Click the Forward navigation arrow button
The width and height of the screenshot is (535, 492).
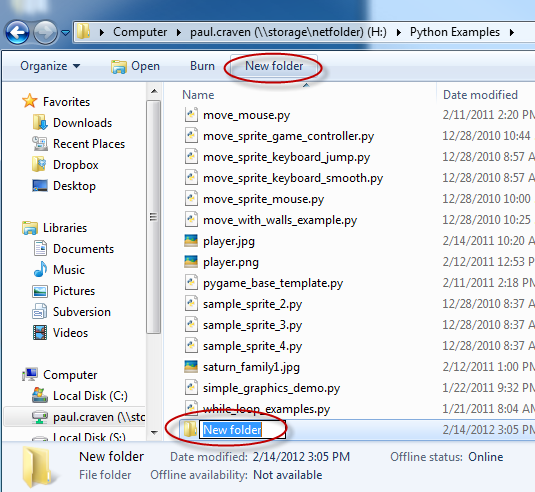tap(45, 32)
